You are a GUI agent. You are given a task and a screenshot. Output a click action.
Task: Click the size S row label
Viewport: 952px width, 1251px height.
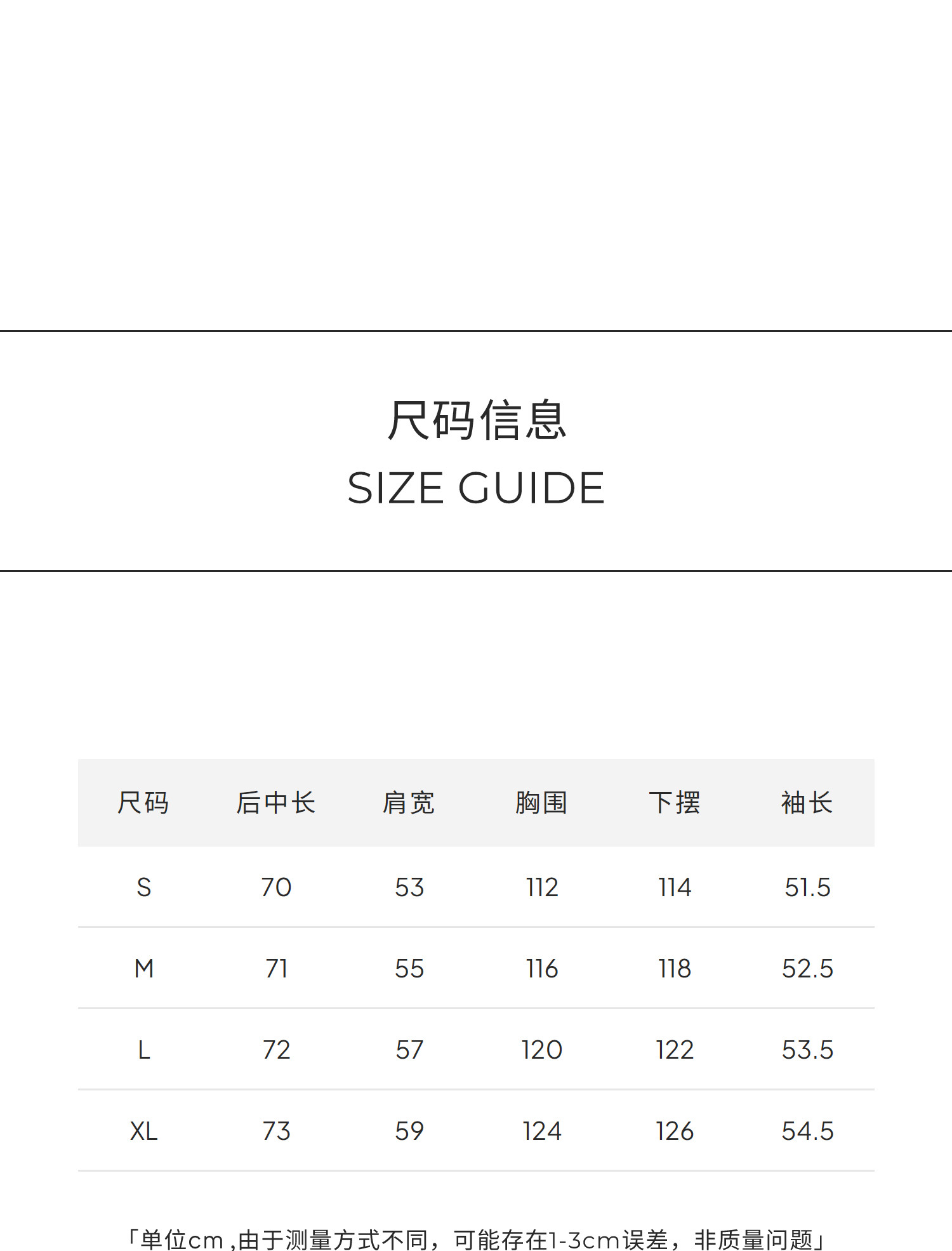144,887
